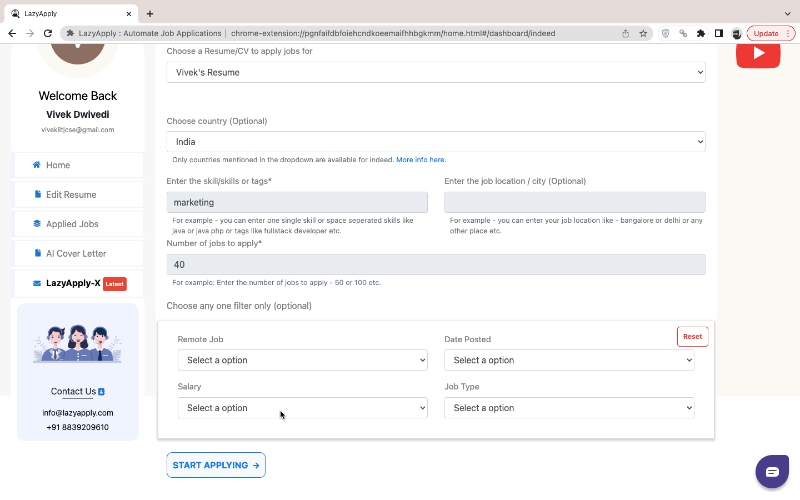Click the START APPLYING button

(x=216, y=465)
